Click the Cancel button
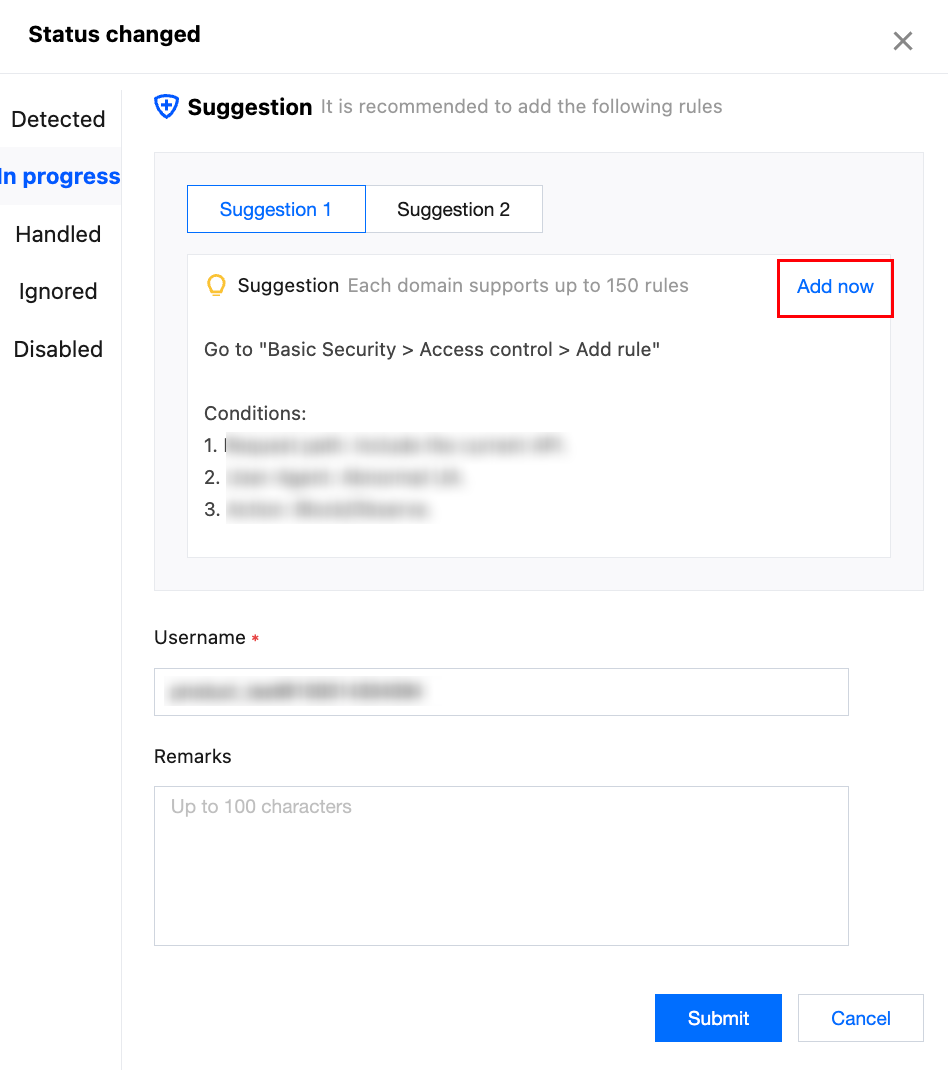 tap(860, 1018)
